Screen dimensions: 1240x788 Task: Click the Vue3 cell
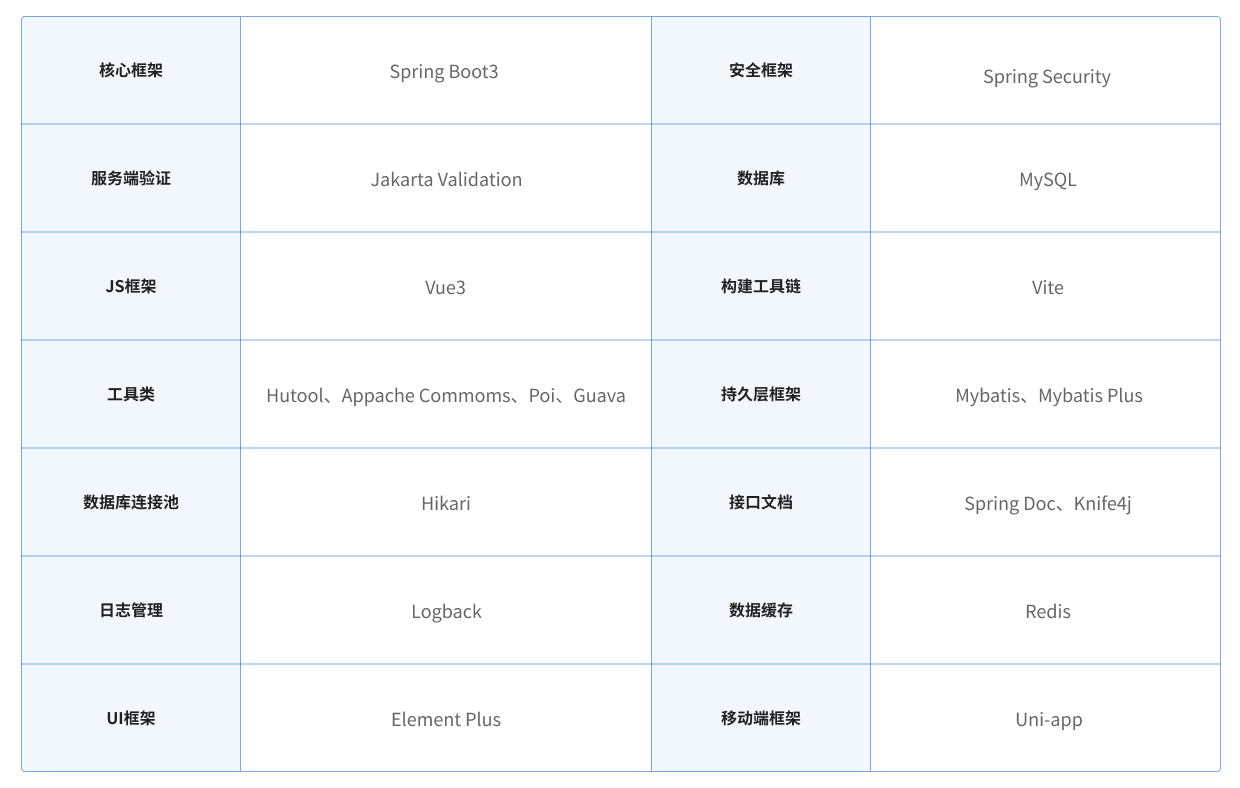coord(445,286)
